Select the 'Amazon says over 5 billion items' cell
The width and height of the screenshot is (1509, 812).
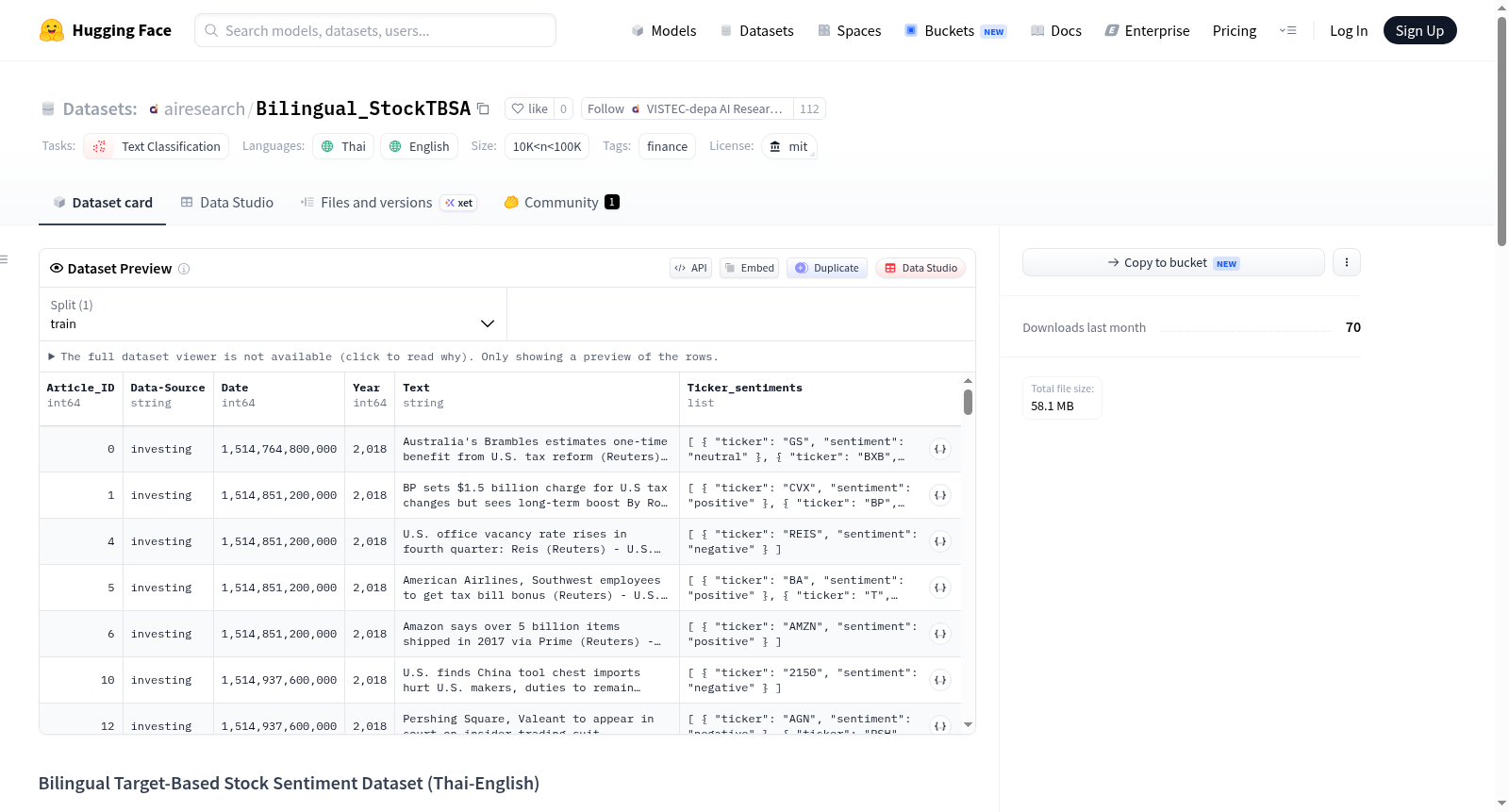click(x=537, y=634)
